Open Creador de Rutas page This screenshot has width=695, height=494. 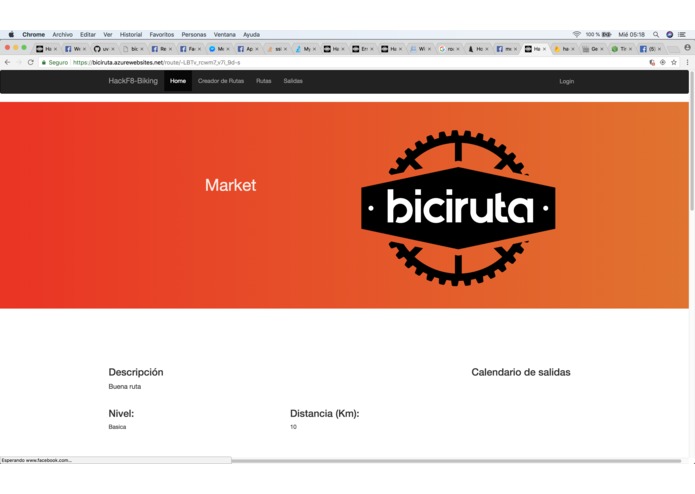point(221,81)
